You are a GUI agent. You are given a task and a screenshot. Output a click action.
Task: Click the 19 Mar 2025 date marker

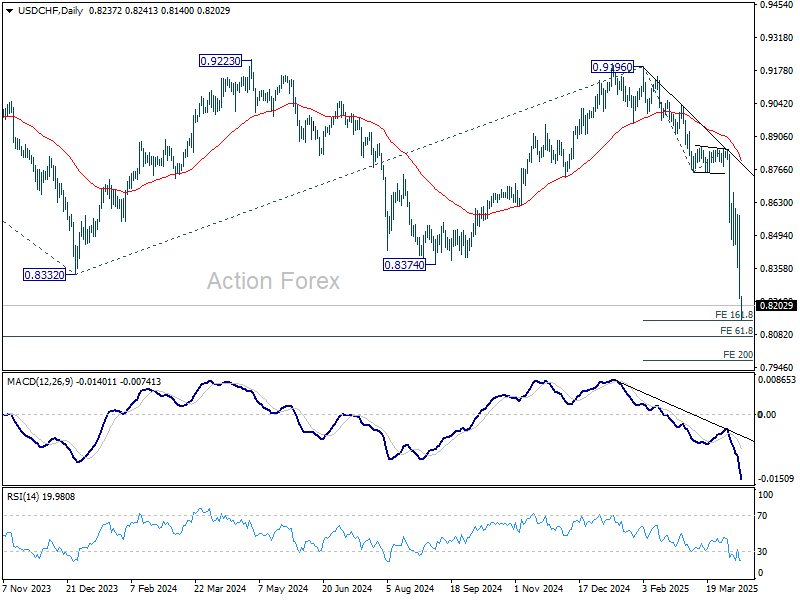click(x=728, y=590)
